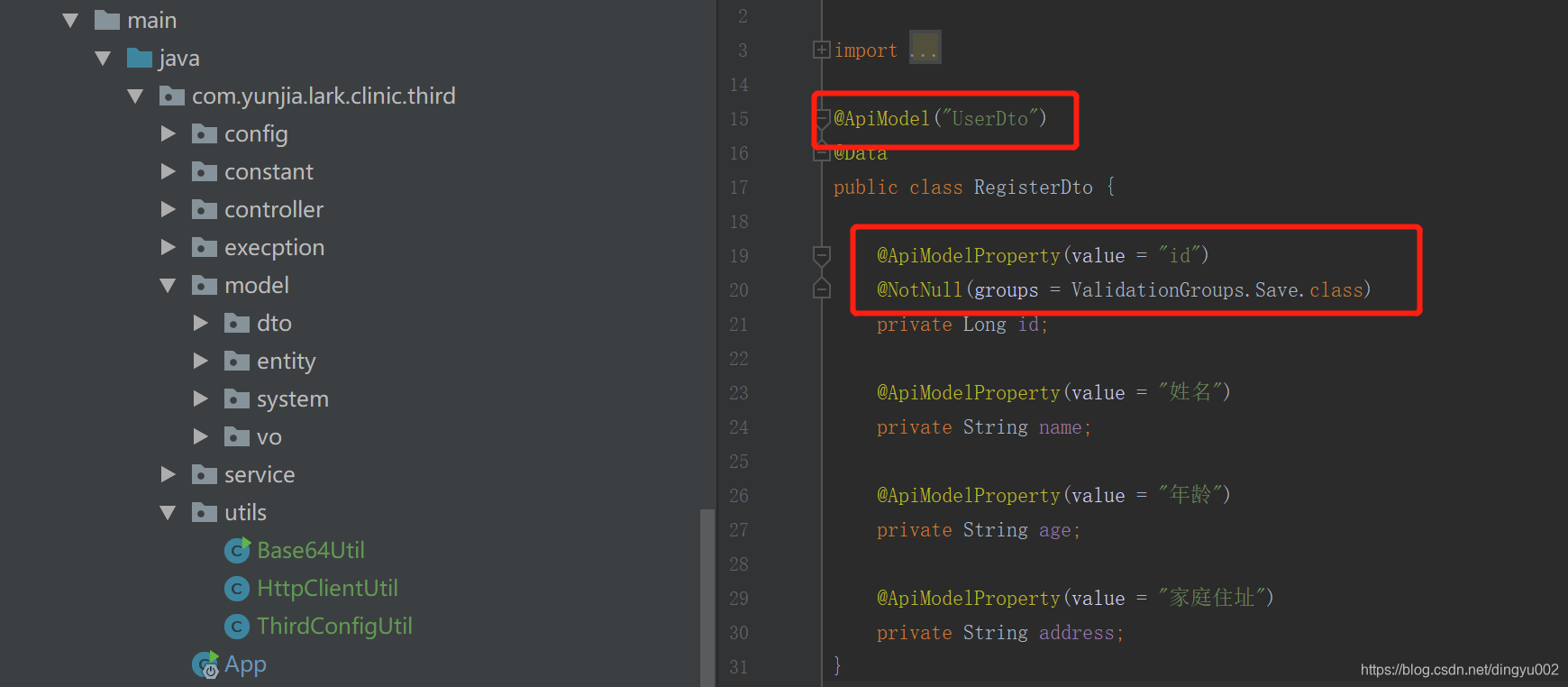Collapse the utils package arrow
The image size is (1568, 687).
[168, 512]
